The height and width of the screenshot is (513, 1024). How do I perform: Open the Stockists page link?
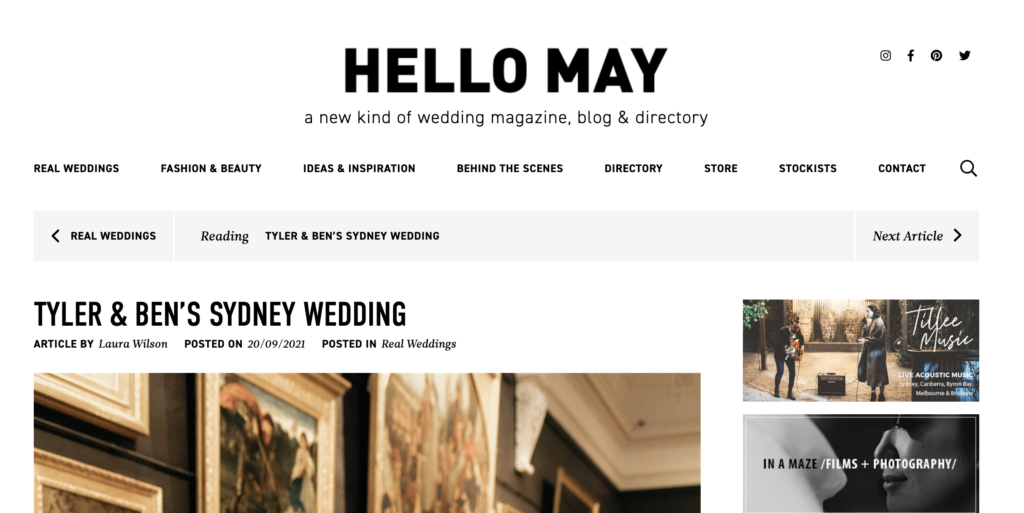pos(808,168)
